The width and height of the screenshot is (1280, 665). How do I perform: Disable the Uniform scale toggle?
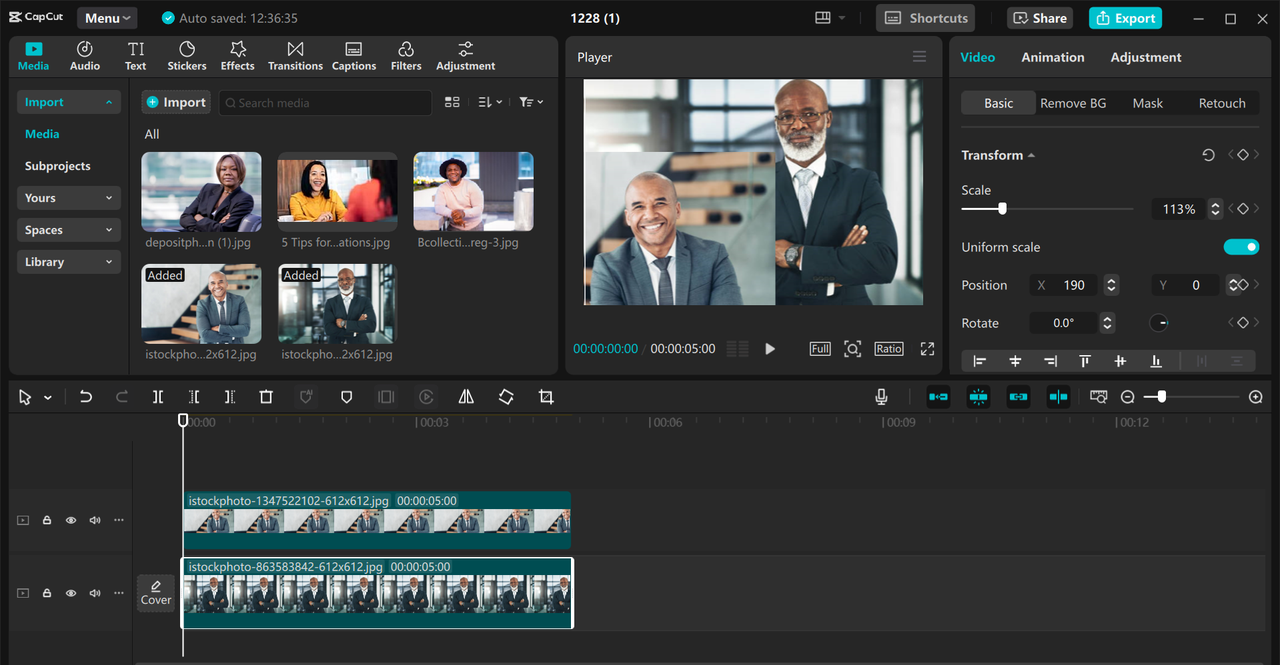1241,247
